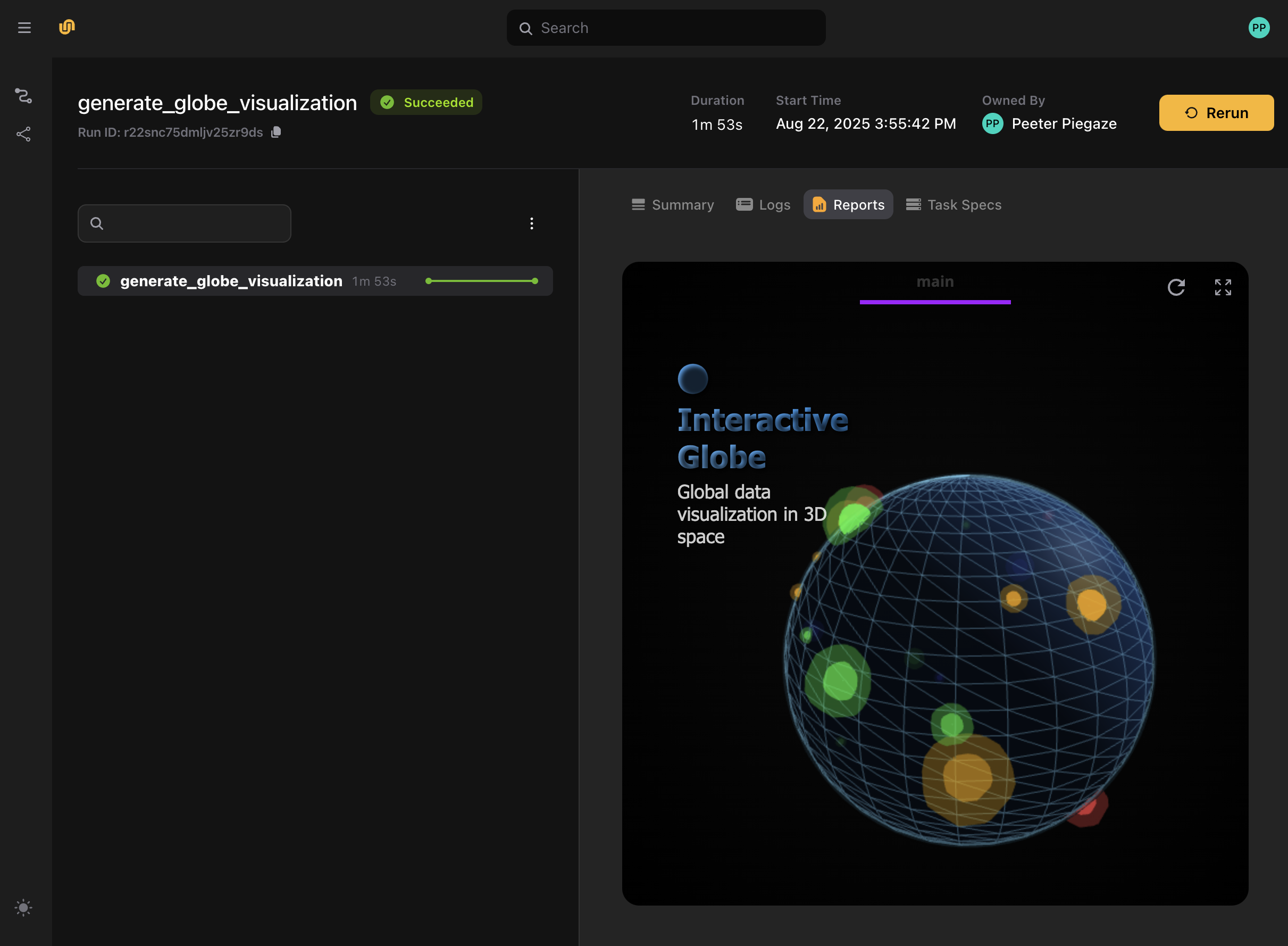This screenshot has width=1288, height=946.
Task: Click the success check icon on the task row
Action: [103, 280]
